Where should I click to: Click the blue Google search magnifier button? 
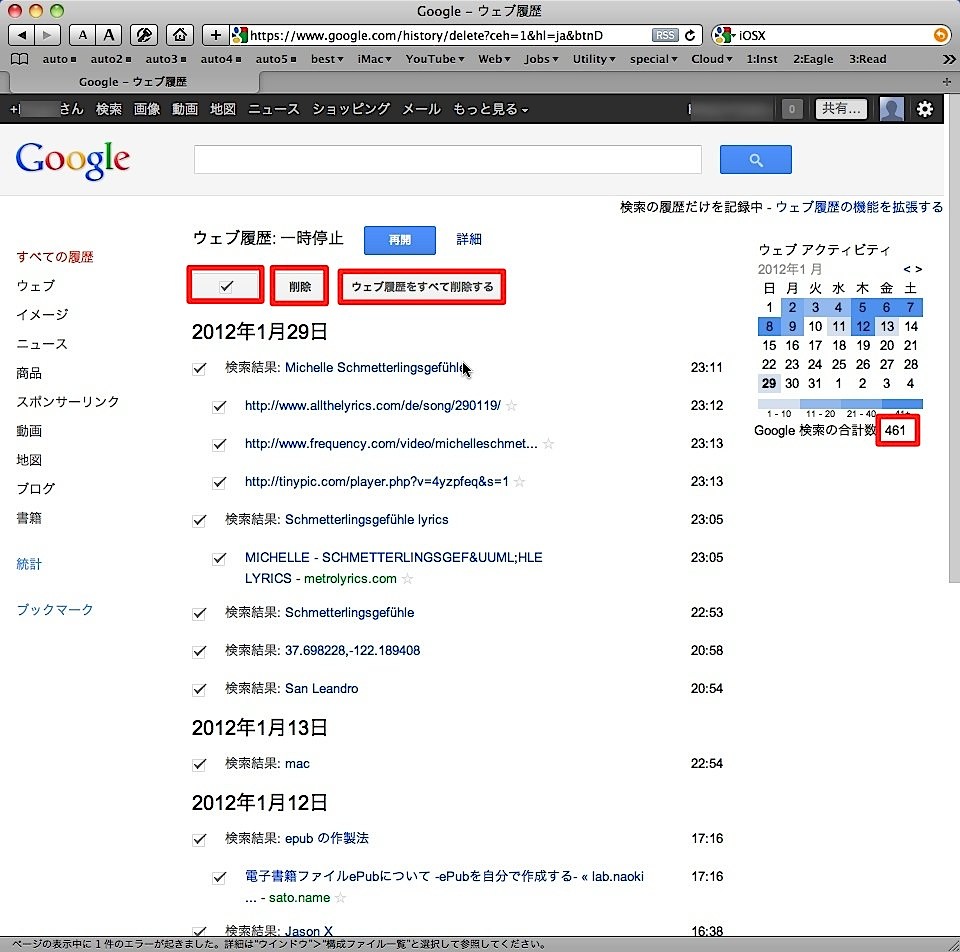point(755,160)
